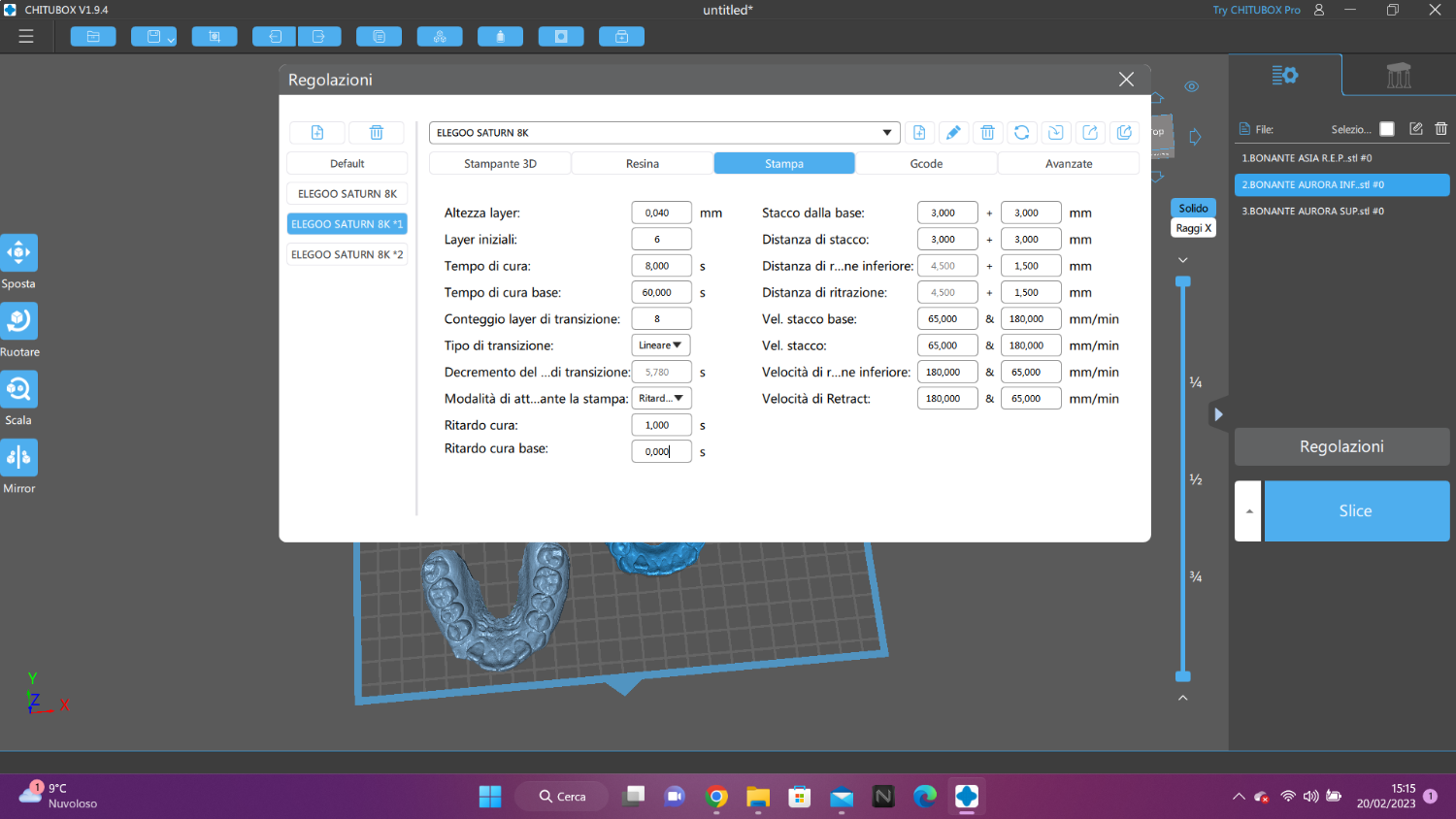Delete the ELEGOO SATURN 8K printer profile via trash icon
This screenshot has height=819, width=1456.
[987, 133]
